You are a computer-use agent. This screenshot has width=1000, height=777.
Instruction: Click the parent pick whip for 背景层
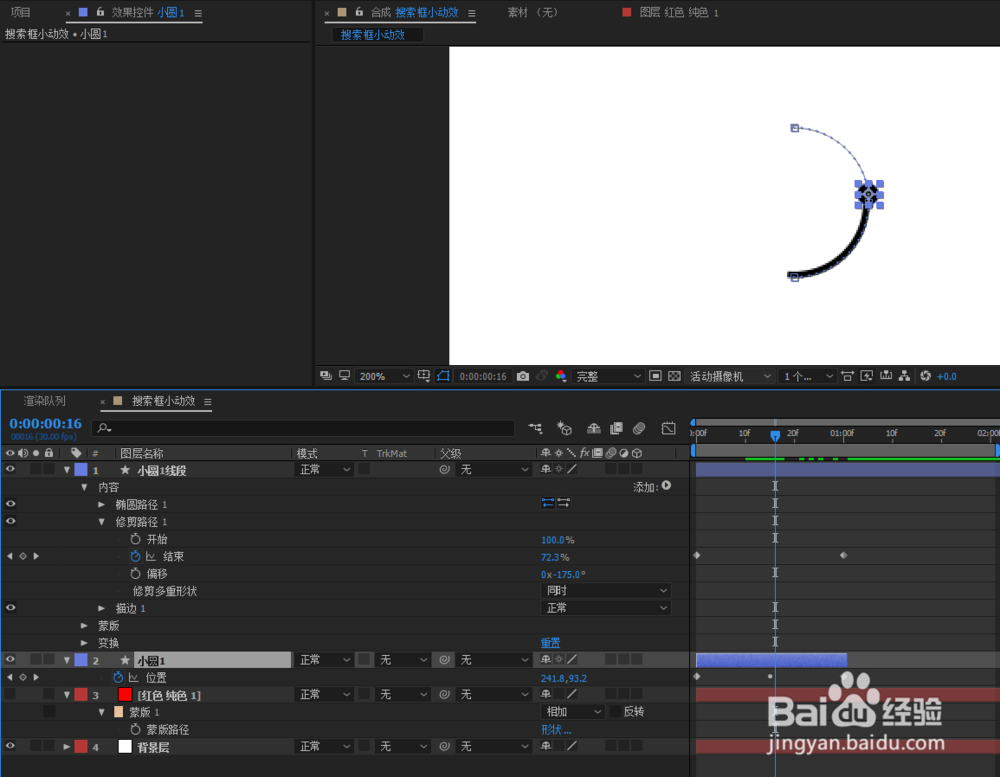445,746
